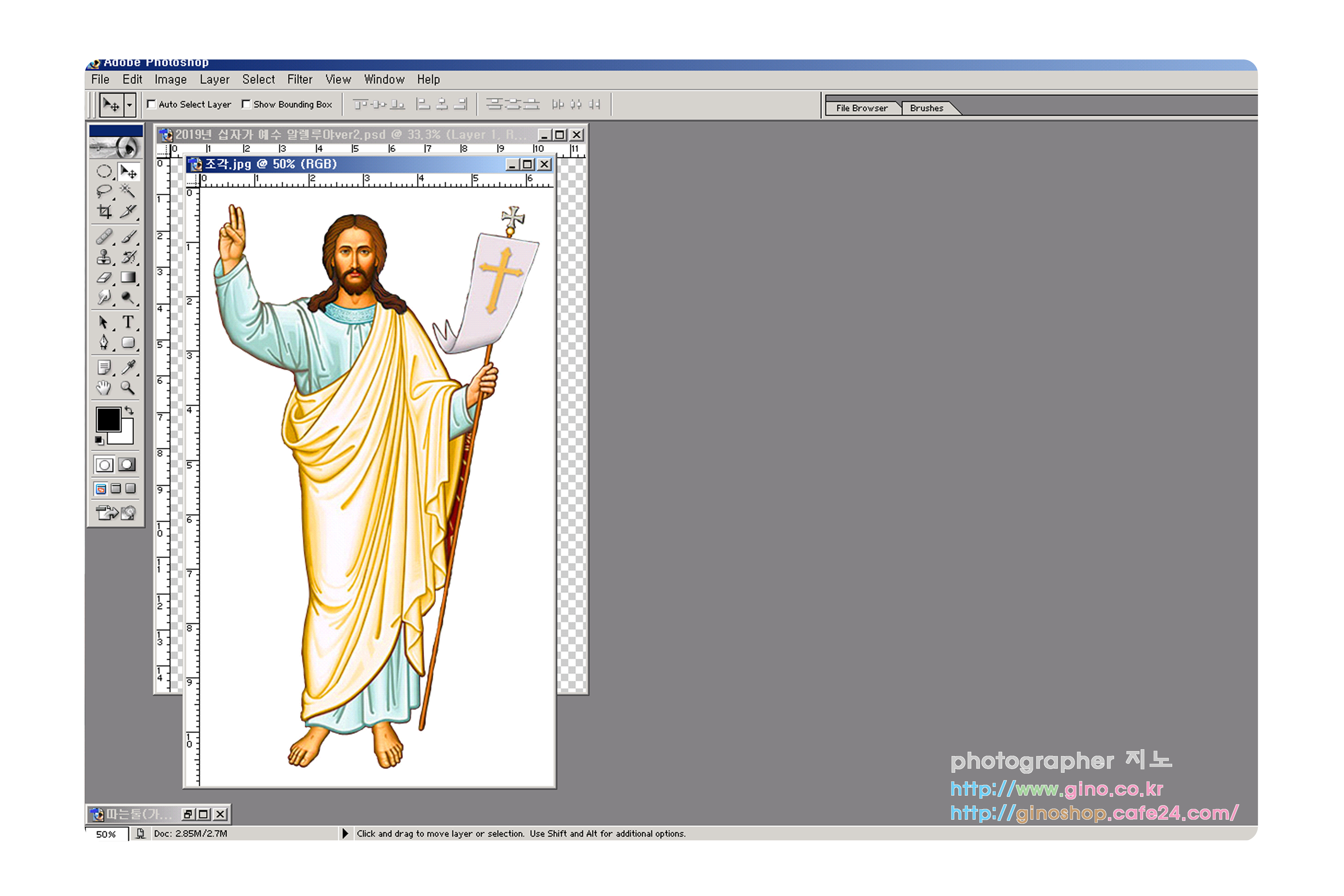Select the Elliptical Marquee tool
Screen dimensions: 1344x896
coord(104,171)
